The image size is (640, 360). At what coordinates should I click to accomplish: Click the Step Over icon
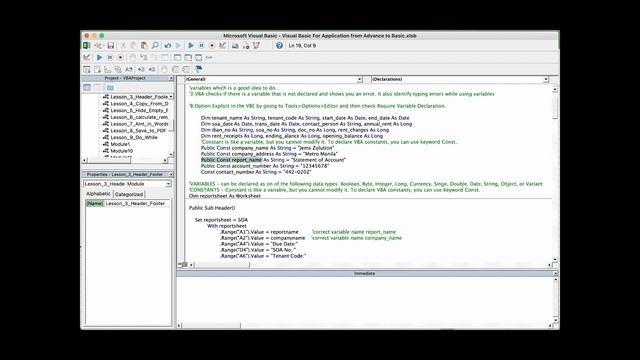154,57
